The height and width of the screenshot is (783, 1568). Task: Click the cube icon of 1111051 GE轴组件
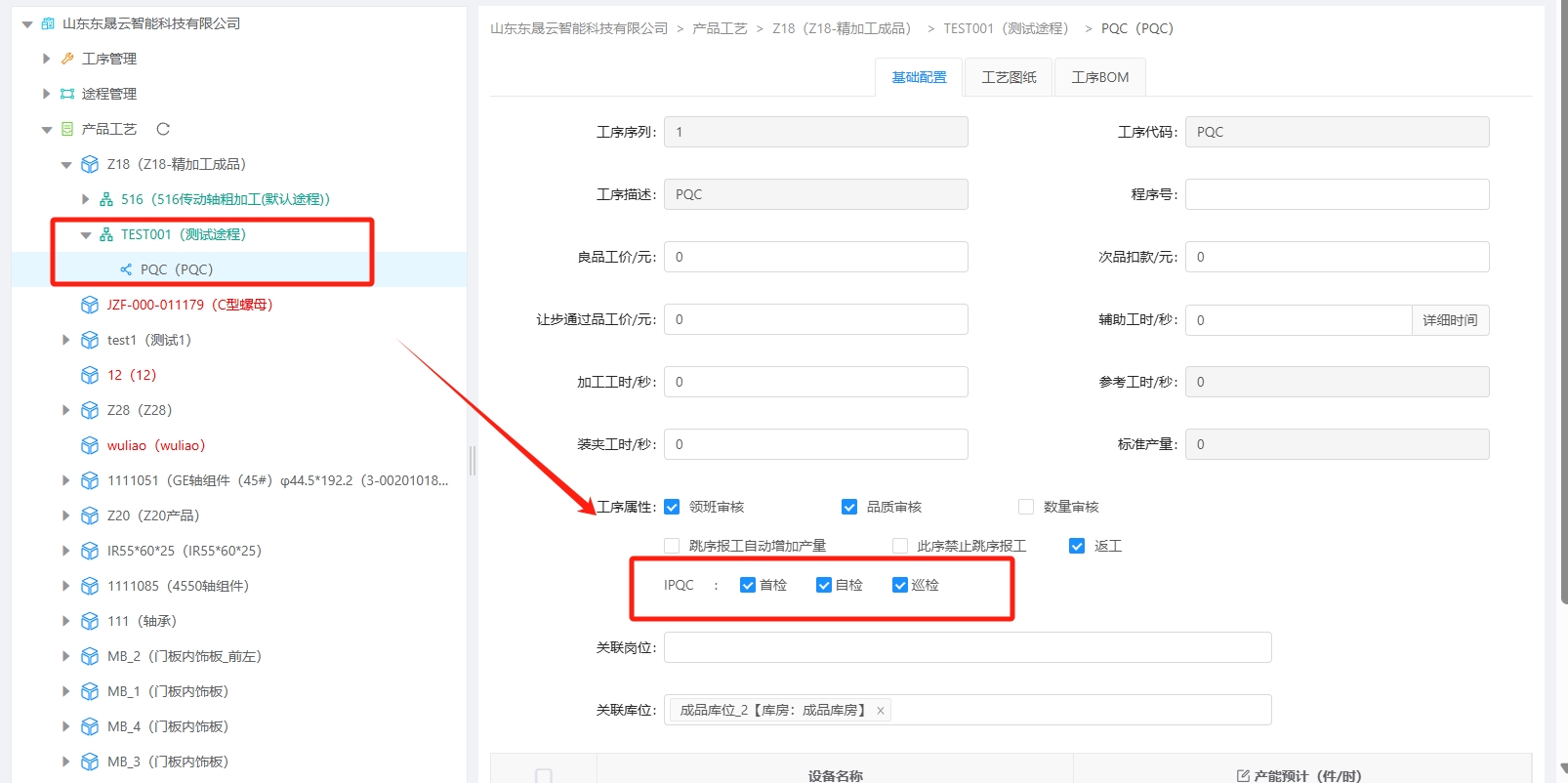90,480
